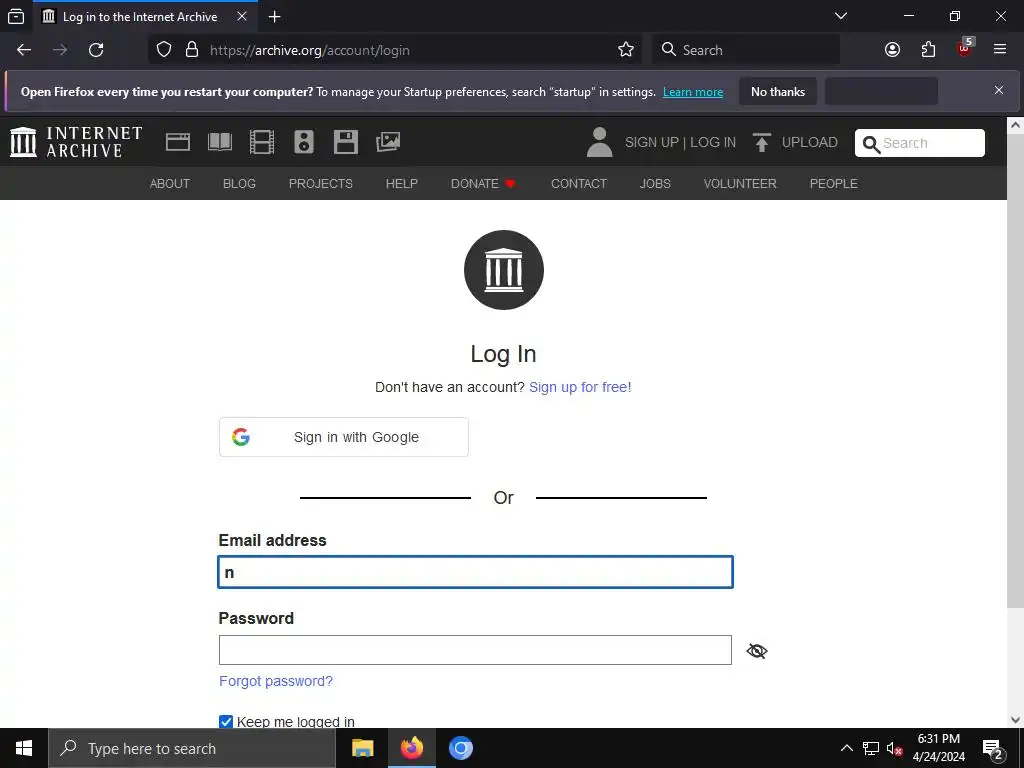Screen dimensions: 1024x768
Task: Click Forgot password link
Action: pyautogui.click(x=276, y=681)
